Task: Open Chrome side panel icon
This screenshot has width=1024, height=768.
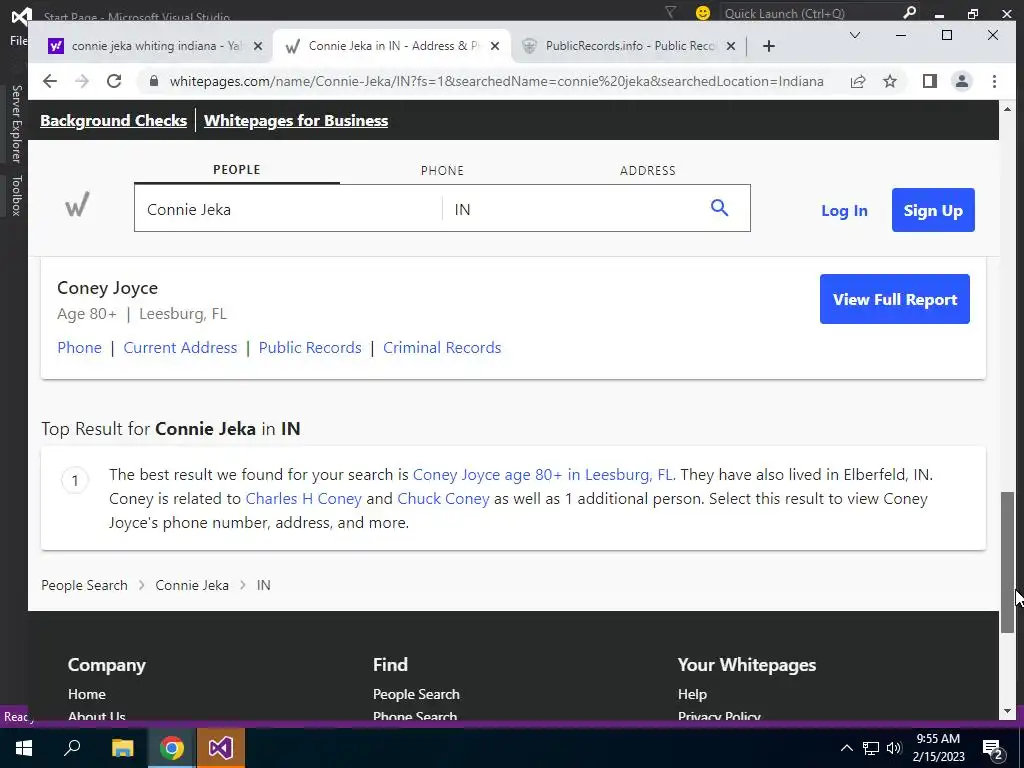Action: tap(929, 81)
